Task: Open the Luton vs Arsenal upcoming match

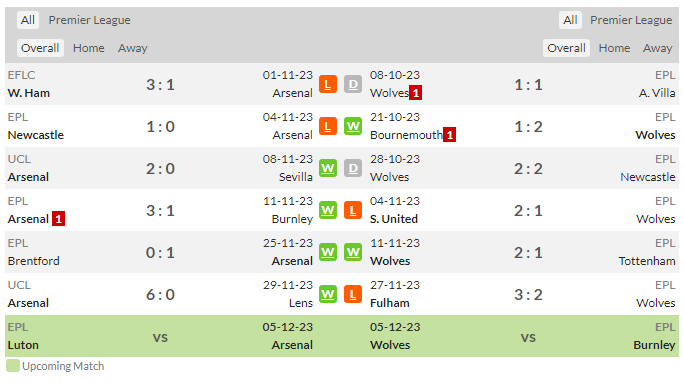Action: pos(161,336)
